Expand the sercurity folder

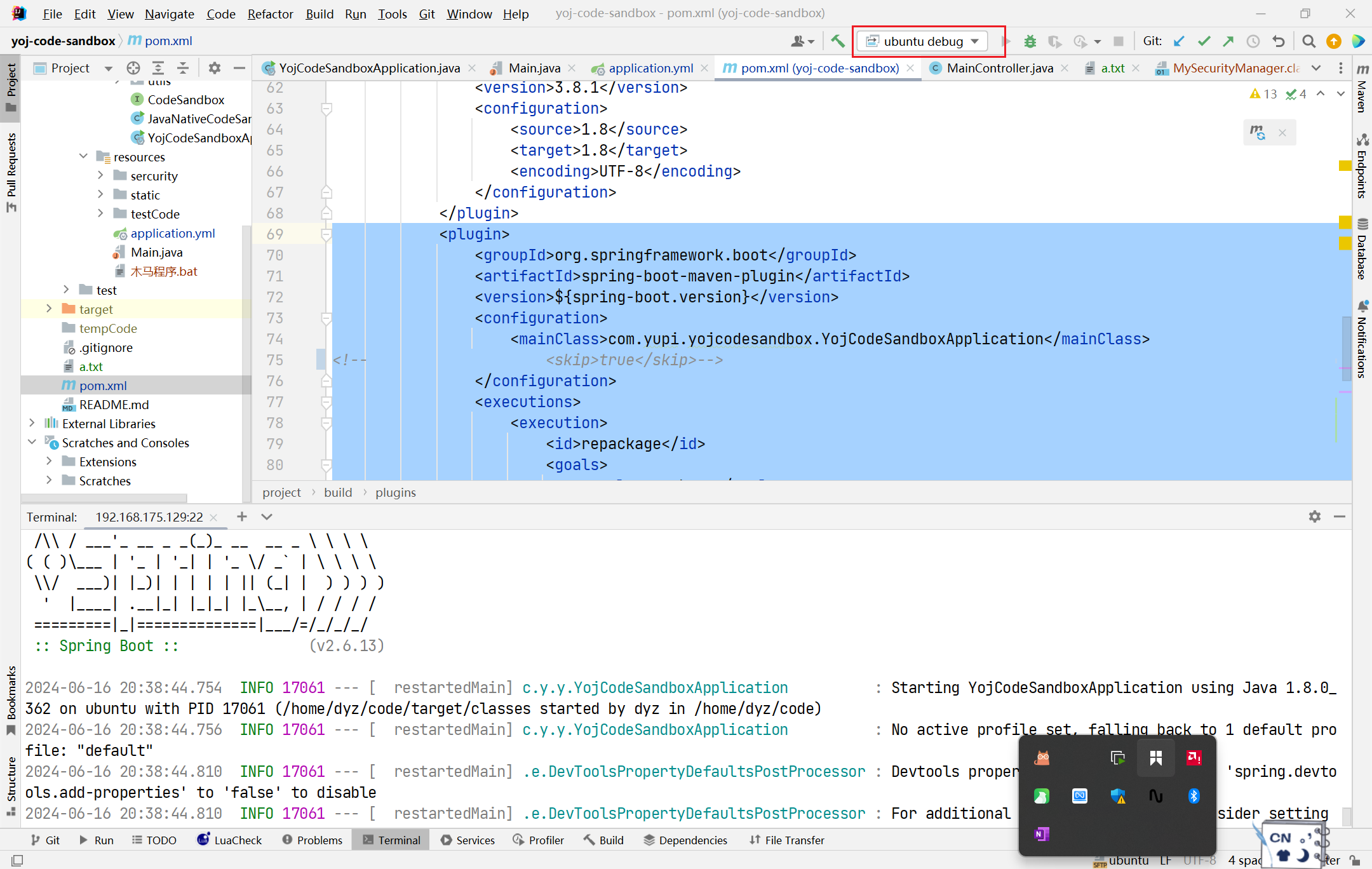coord(100,175)
